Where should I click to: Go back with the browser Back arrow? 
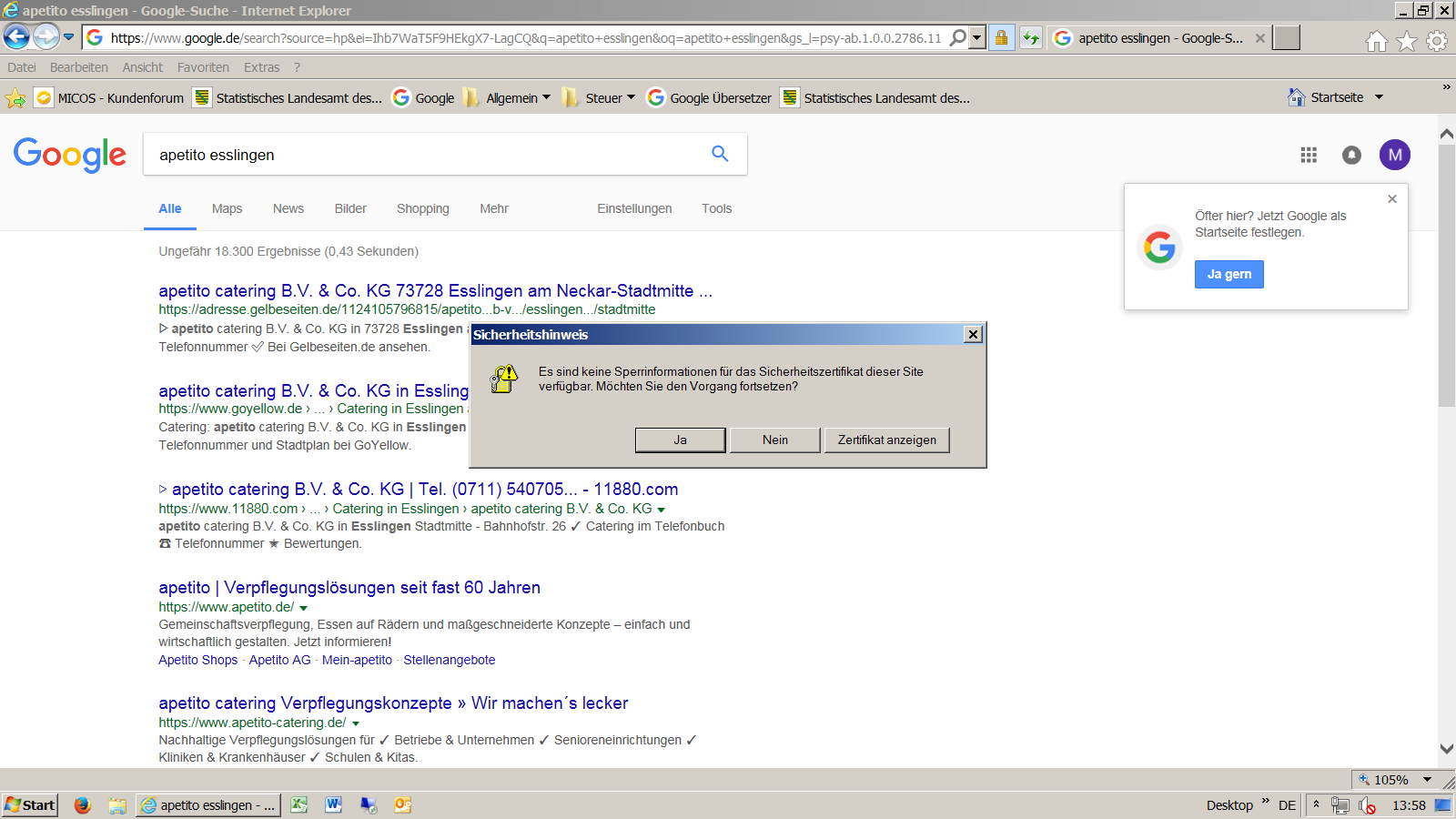coord(16,36)
